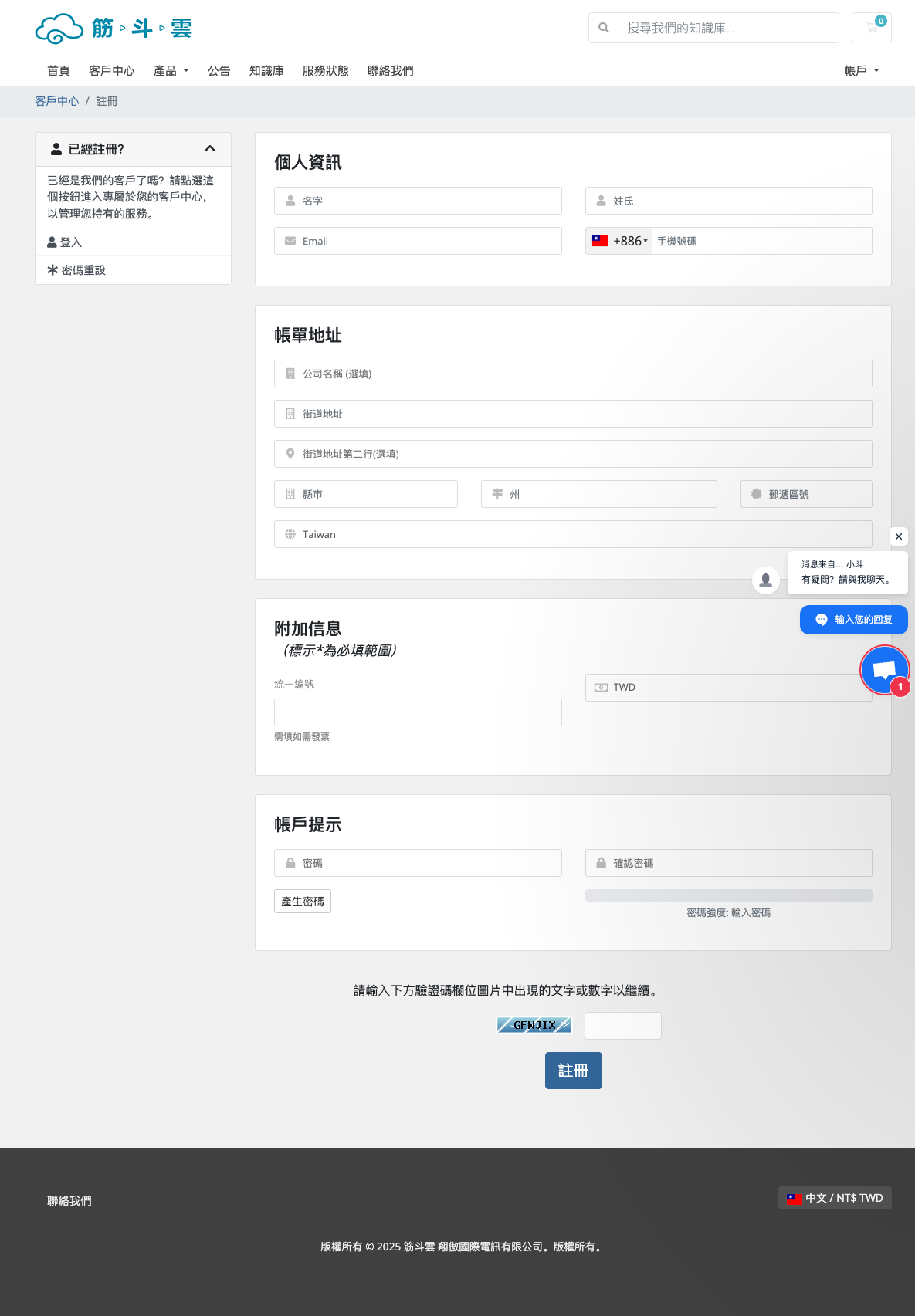Open the blue chat bubble widget
This screenshot has width=915, height=1316.
[885, 670]
